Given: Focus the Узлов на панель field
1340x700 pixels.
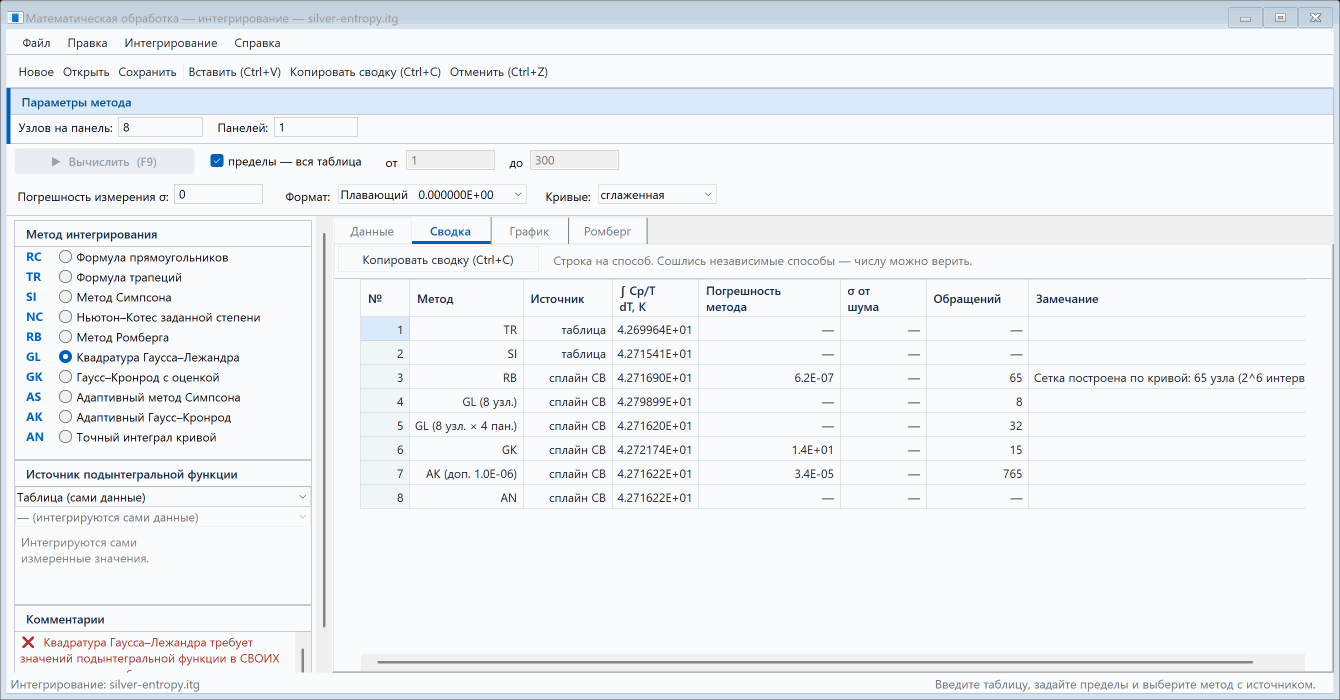Looking at the screenshot, I should tap(160, 127).
